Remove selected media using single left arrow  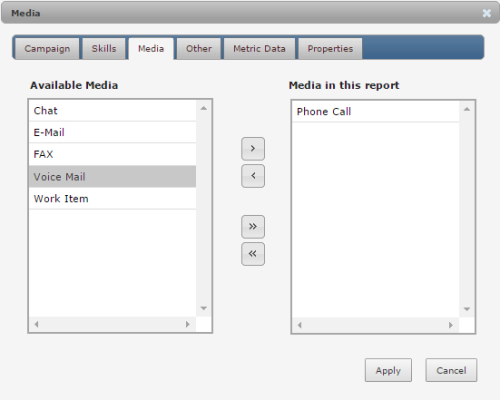[x=253, y=176]
